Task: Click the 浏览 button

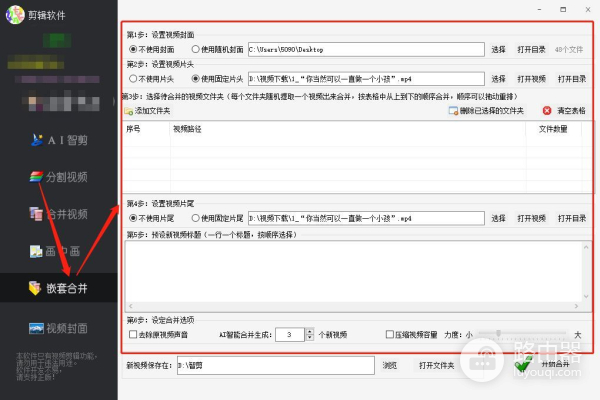Action: [390, 366]
